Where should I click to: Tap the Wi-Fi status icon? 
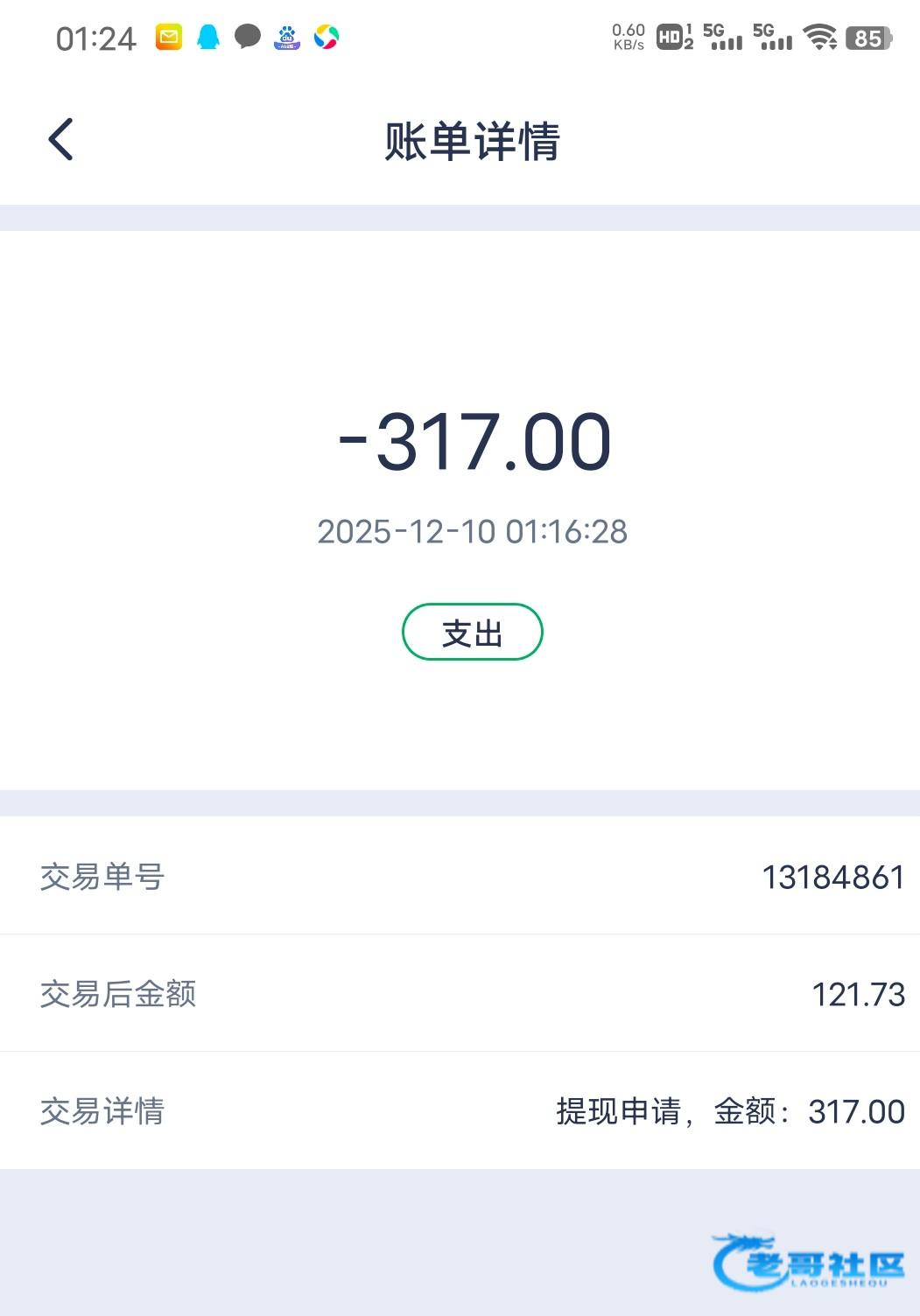(820, 37)
